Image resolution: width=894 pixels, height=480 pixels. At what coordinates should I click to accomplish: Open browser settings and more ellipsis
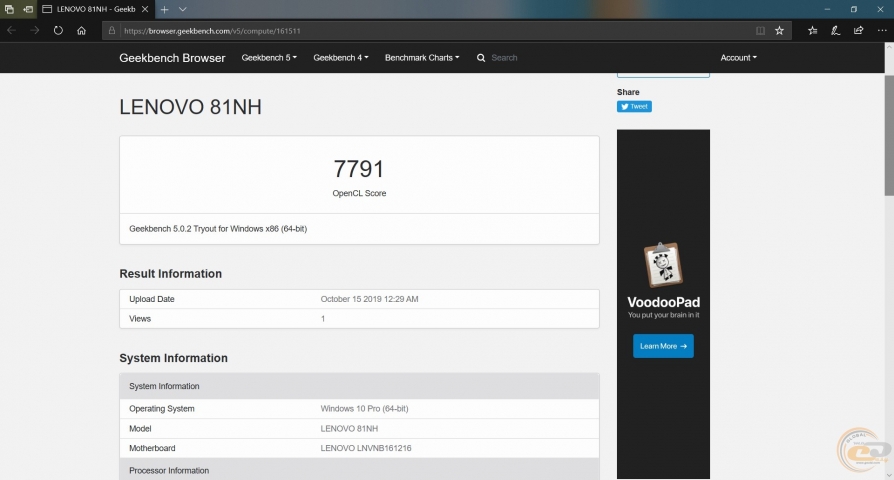[x=882, y=31]
